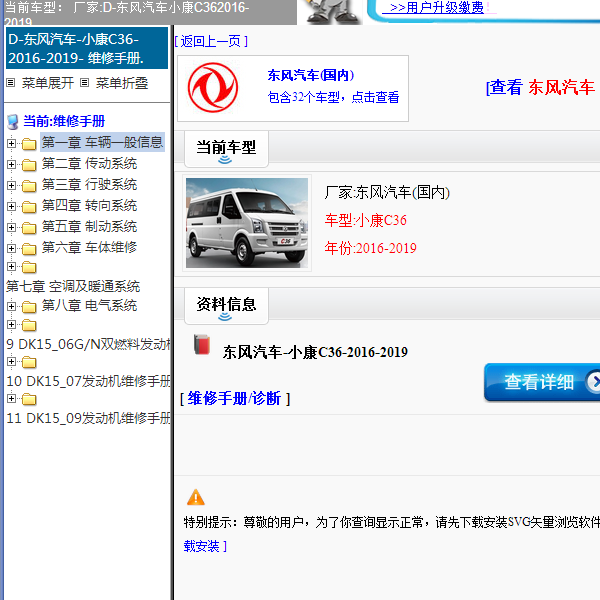Click folder icon of 第二章 传动系统
Screen dimensions: 600x600
point(29,165)
